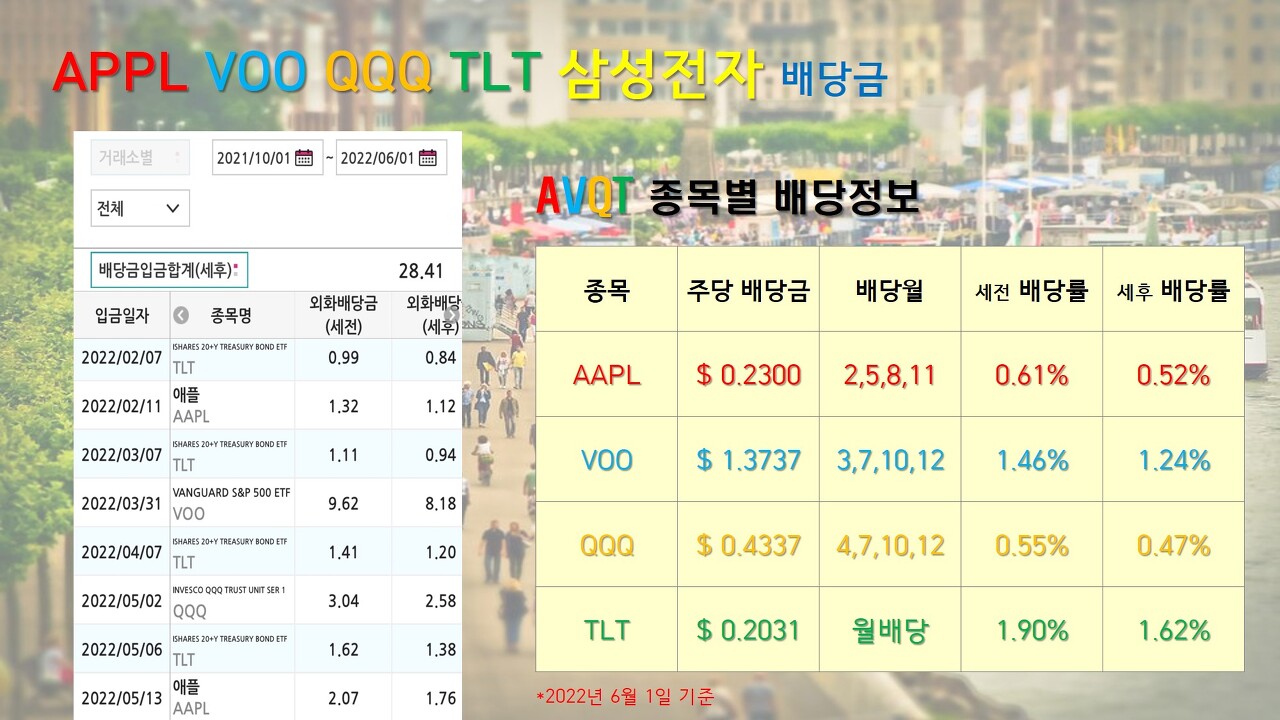Click AAPL cell in dividend info table

pyautogui.click(x=607, y=375)
